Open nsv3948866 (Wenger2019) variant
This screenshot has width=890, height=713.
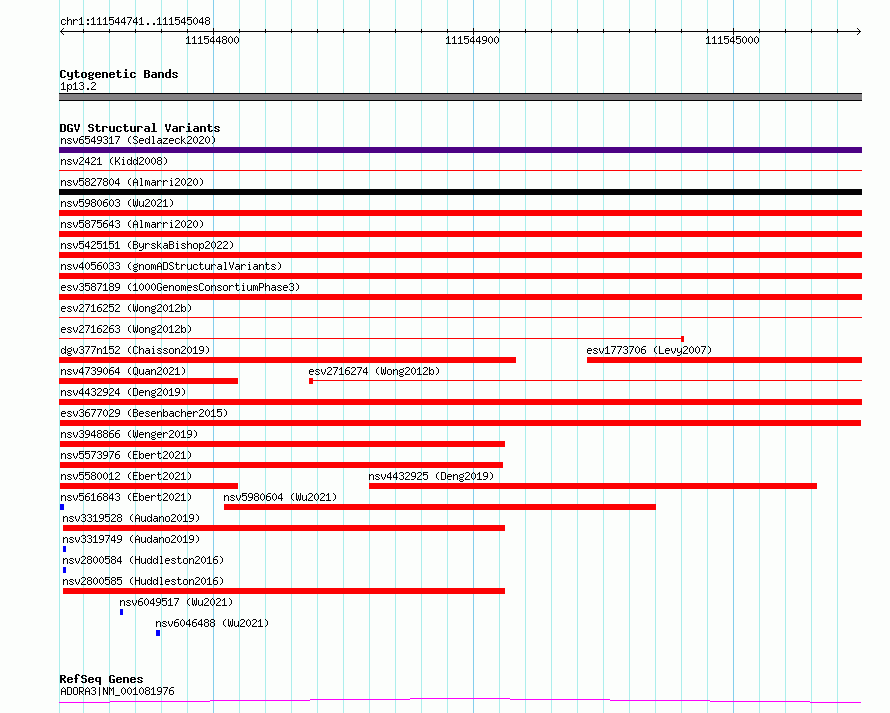tap(129, 434)
